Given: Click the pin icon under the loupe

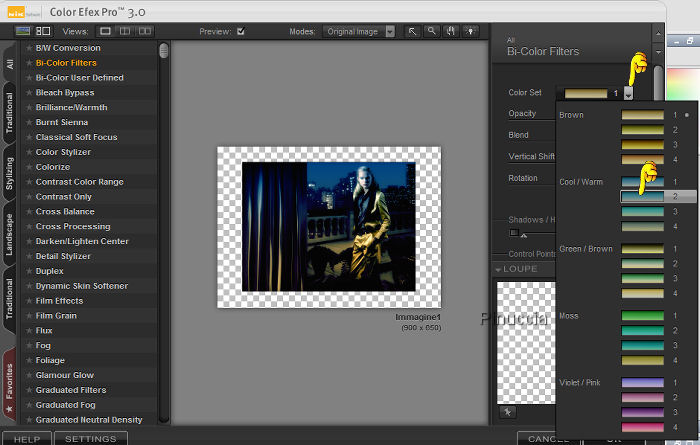Looking at the screenshot, I should click(508, 411).
